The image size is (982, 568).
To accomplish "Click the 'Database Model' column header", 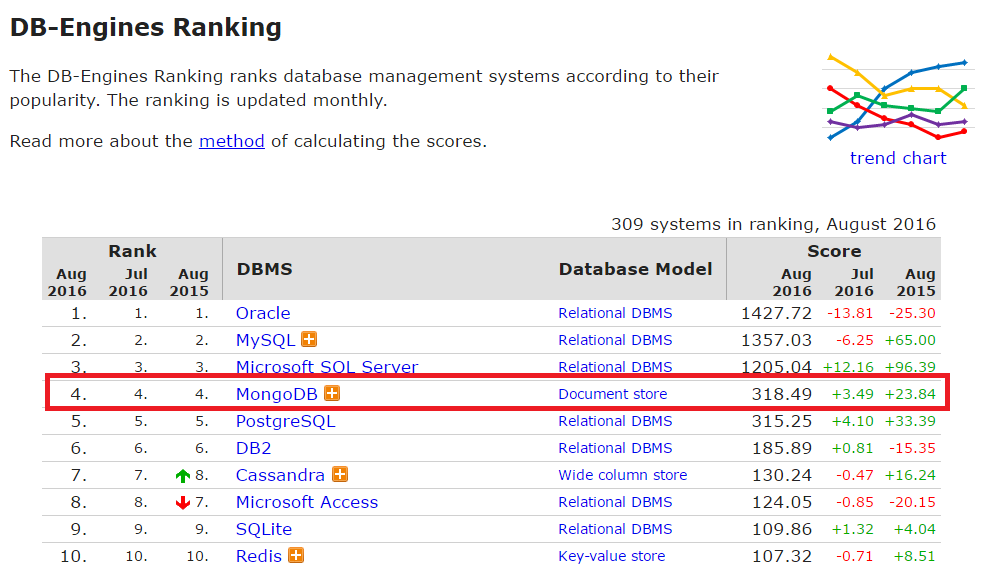I will (x=636, y=269).
